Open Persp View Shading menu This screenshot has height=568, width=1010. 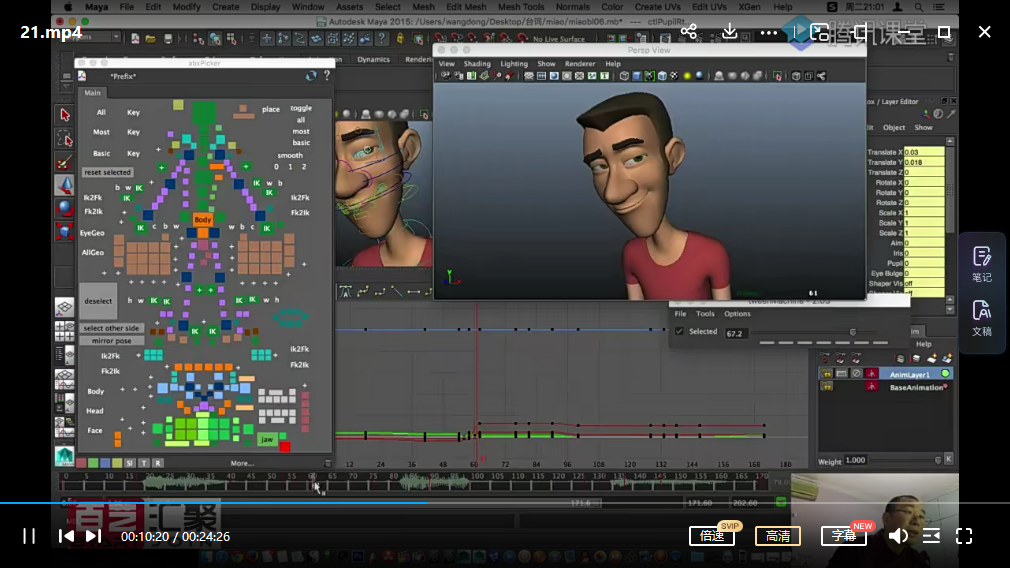(477, 64)
